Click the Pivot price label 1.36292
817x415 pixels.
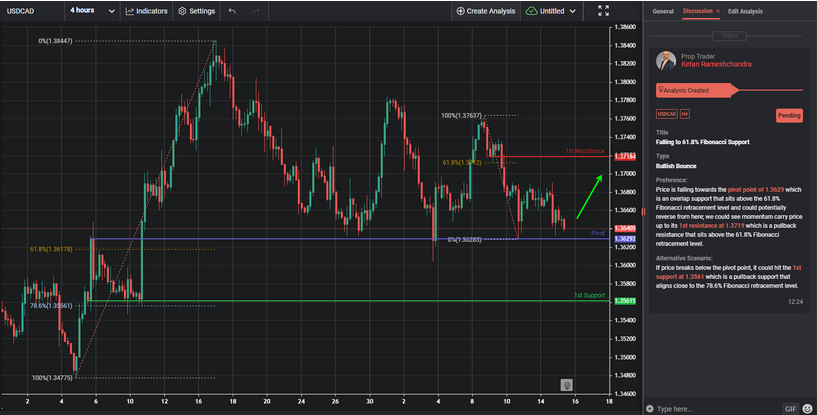click(x=625, y=239)
